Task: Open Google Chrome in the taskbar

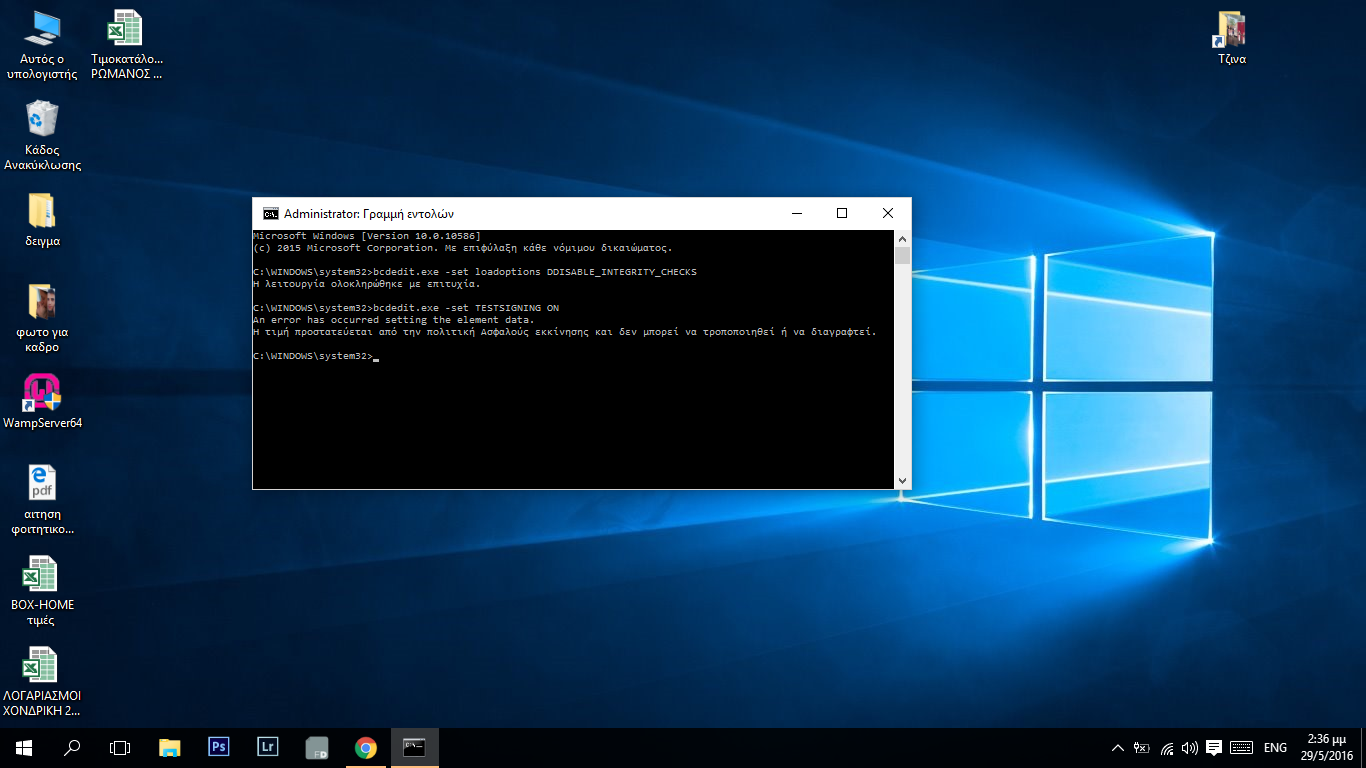Action: pos(365,747)
